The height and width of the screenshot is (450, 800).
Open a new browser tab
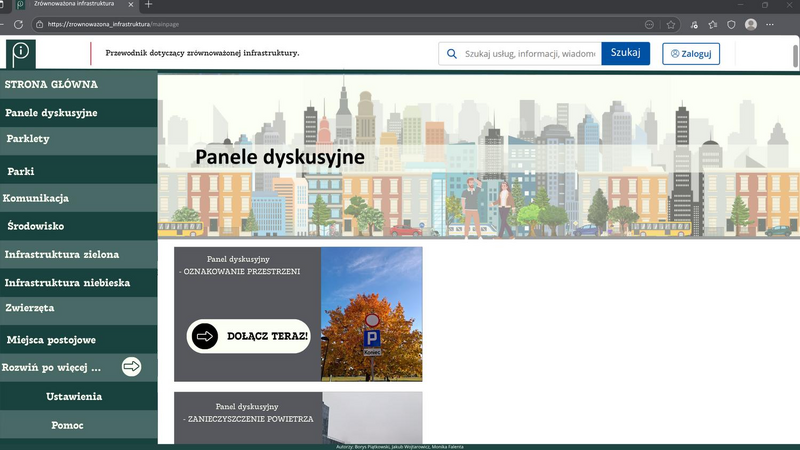click(149, 5)
